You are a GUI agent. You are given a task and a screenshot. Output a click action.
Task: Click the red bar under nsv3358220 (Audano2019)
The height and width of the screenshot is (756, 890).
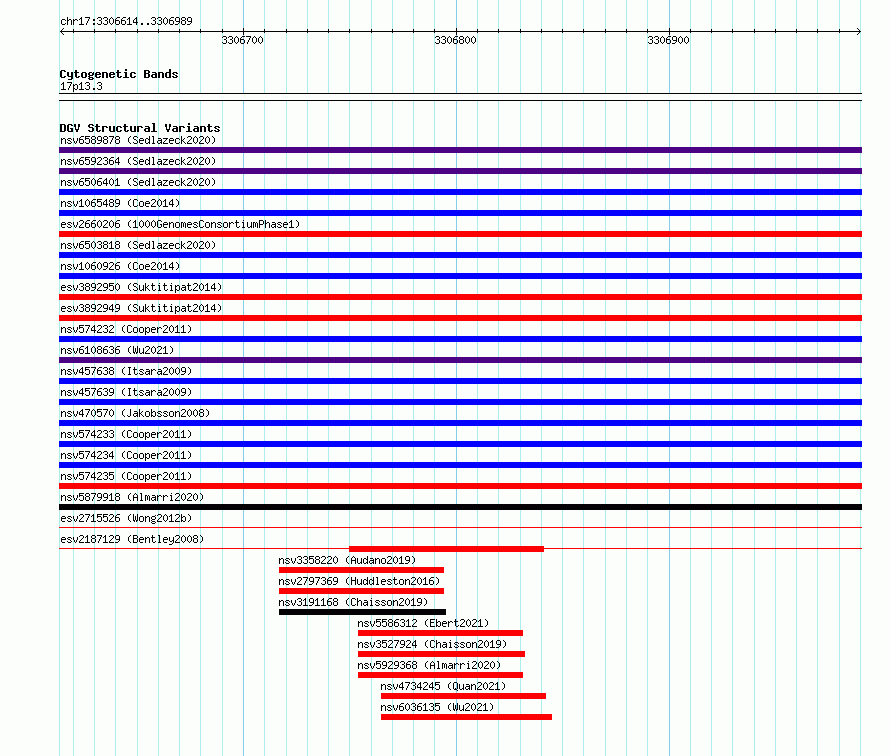[361, 570]
